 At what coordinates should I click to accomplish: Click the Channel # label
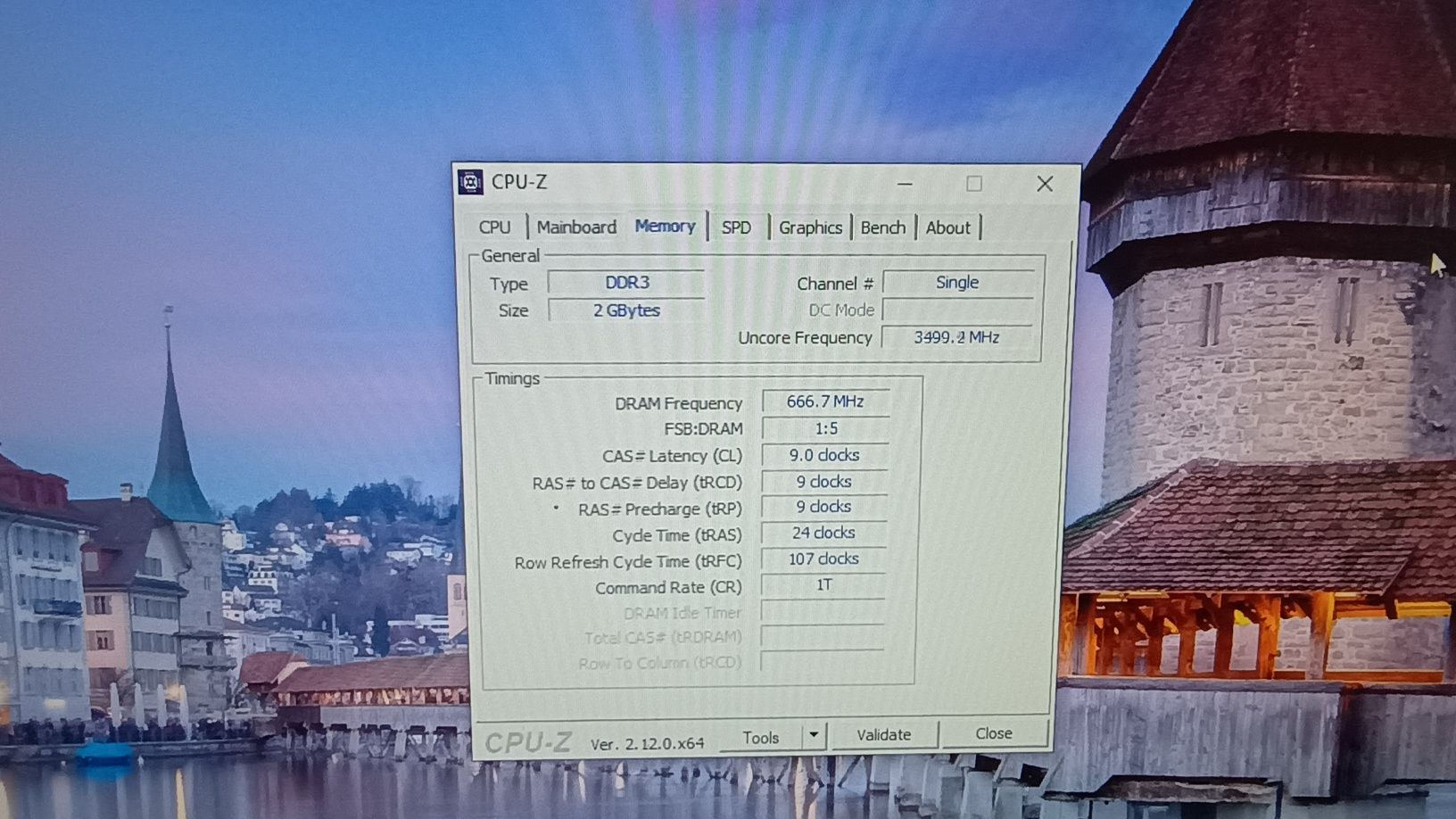click(835, 284)
